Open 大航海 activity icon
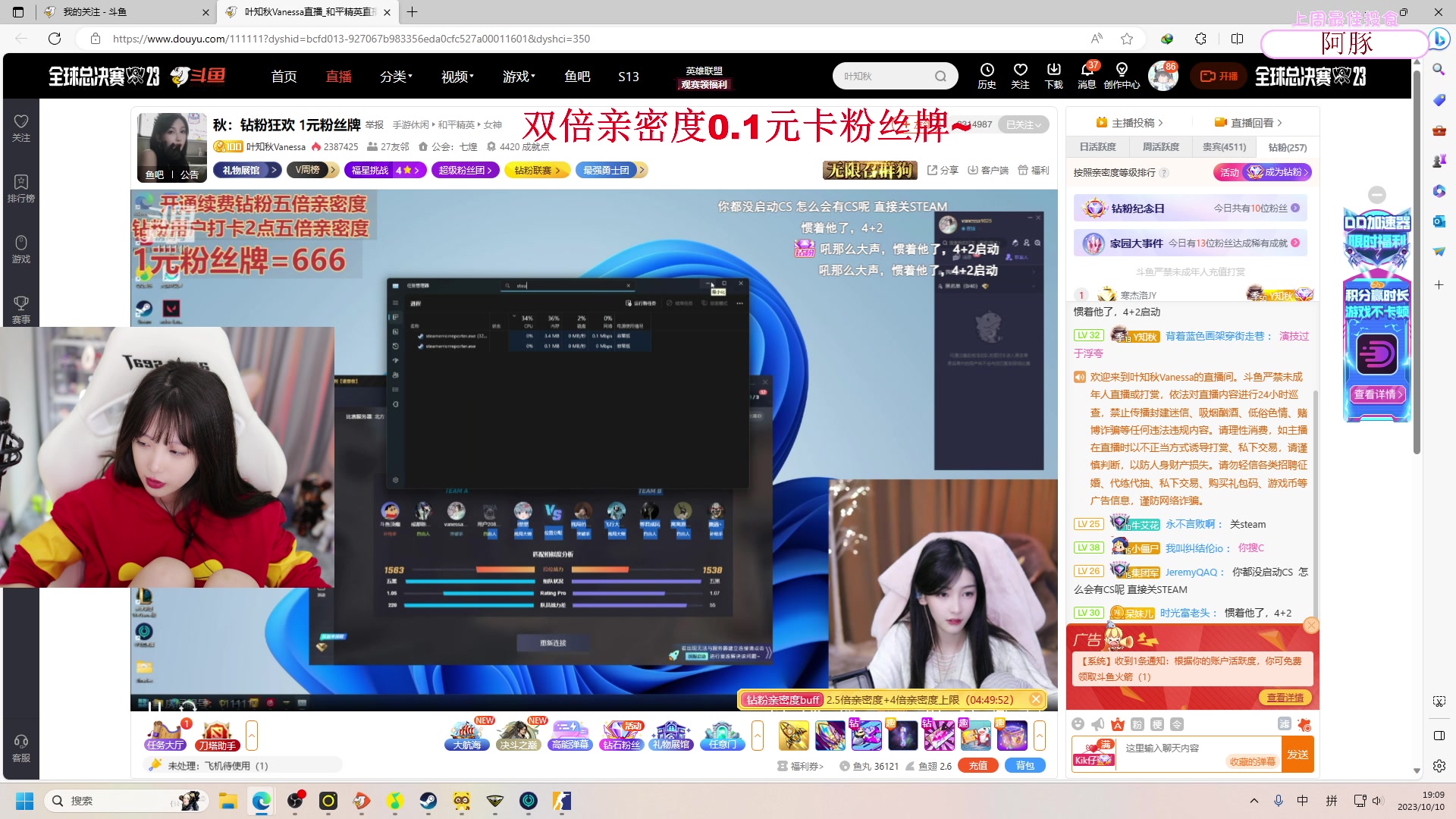 tap(467, 736)
